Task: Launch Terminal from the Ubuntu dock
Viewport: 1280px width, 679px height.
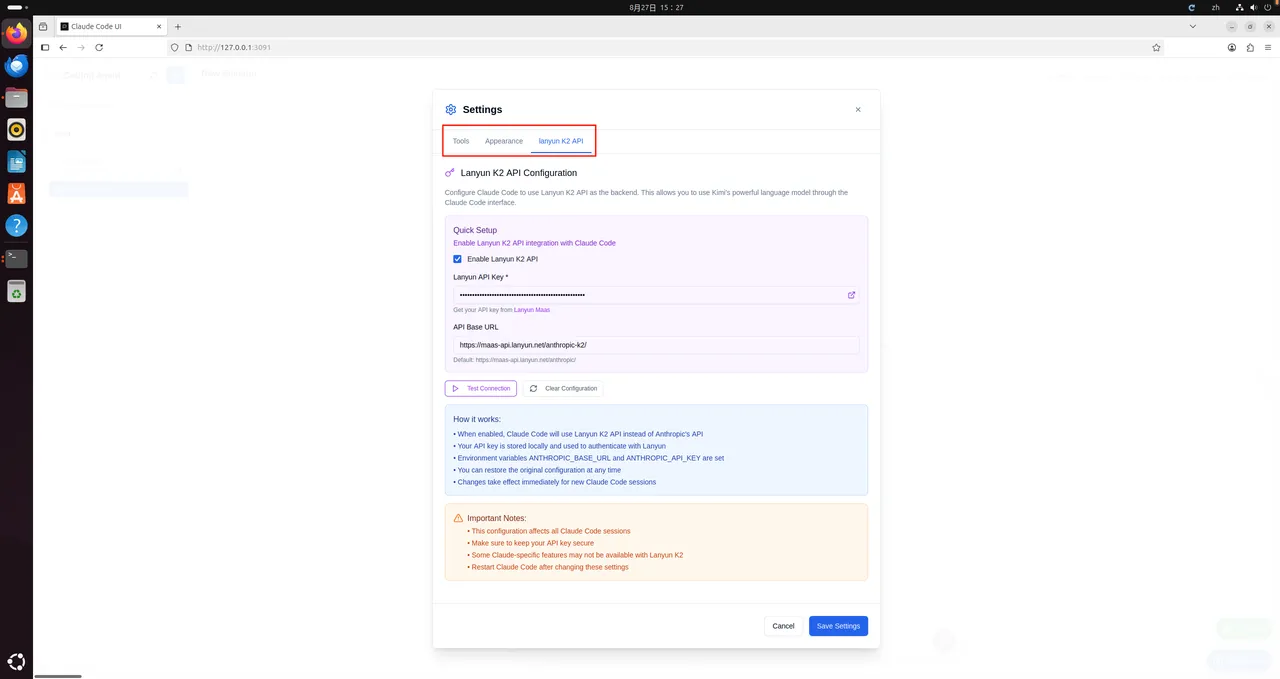Action: coord(16,258)
